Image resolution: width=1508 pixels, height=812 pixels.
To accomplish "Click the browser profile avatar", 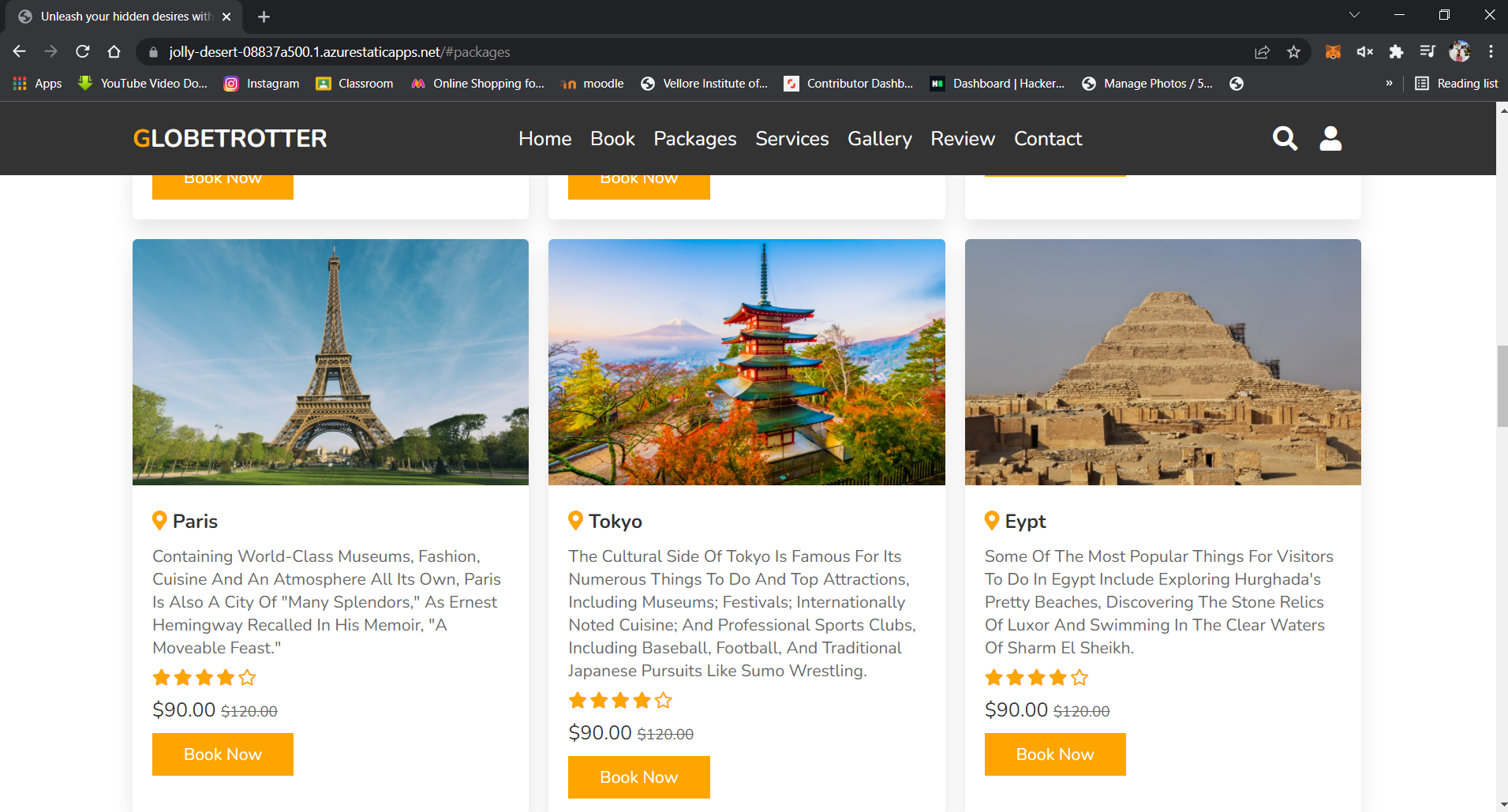I will [1460, 51].
